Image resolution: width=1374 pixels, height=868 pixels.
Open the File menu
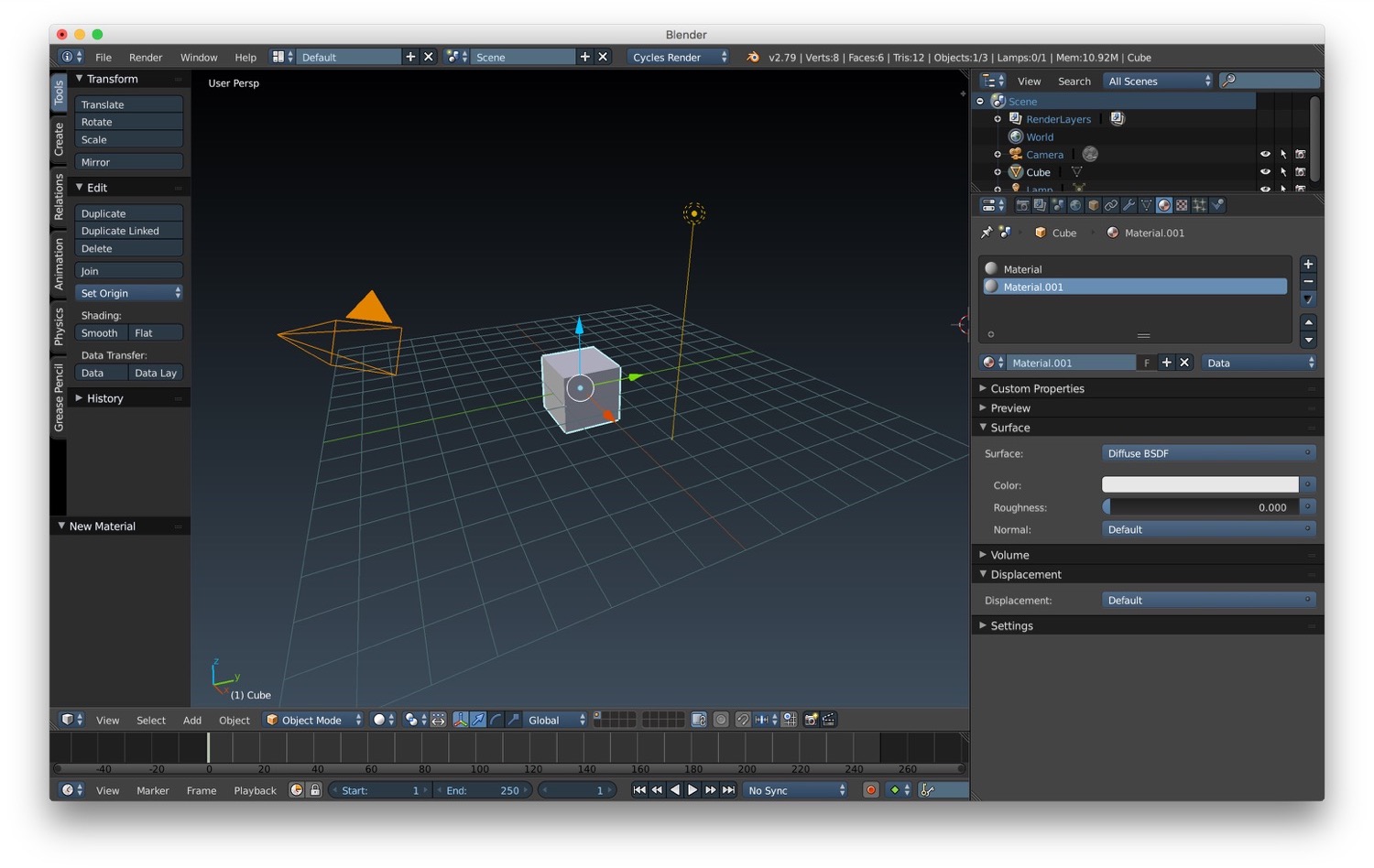(104, 57)
